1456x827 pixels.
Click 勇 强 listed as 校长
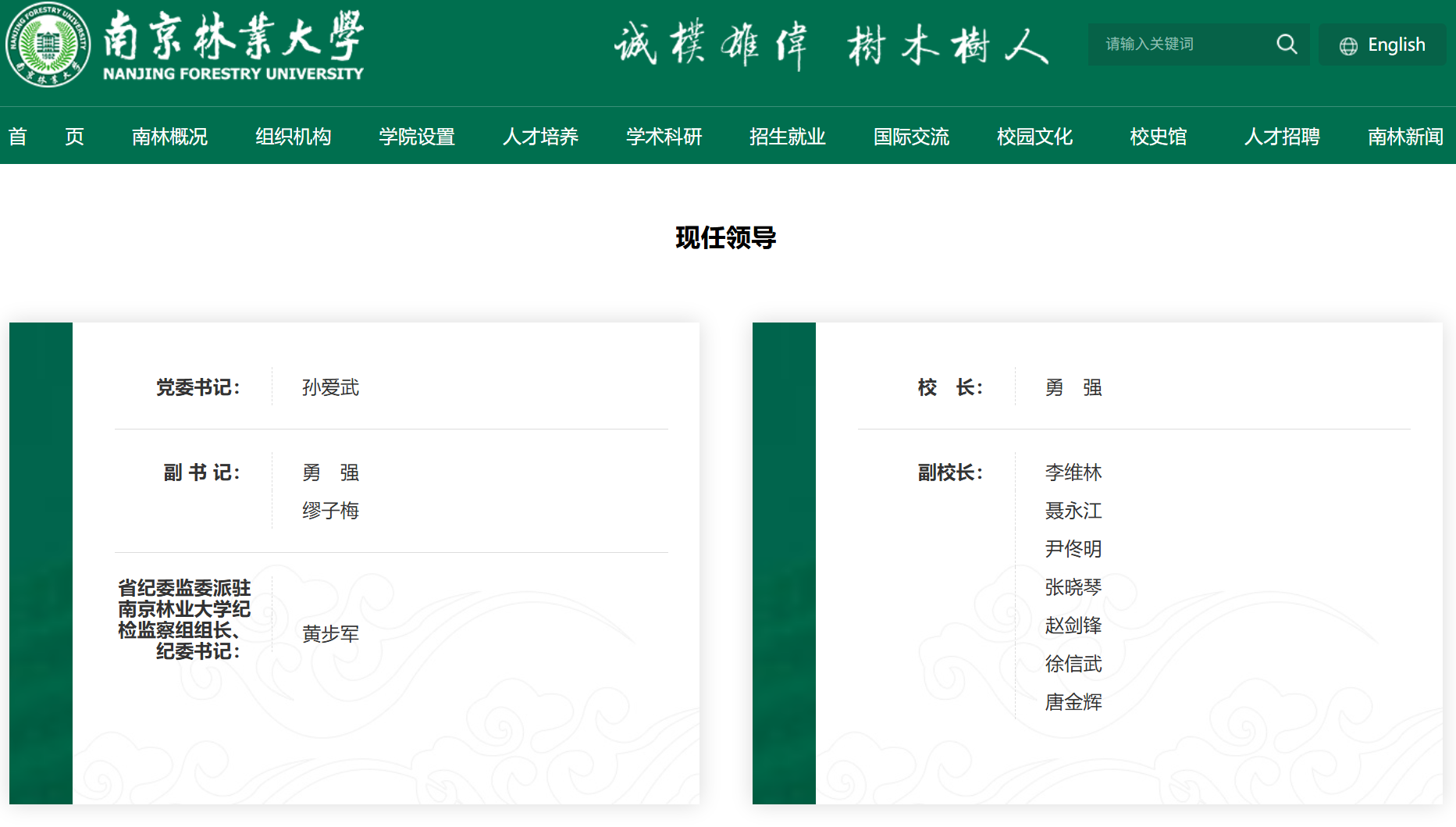click(1074, 387)
